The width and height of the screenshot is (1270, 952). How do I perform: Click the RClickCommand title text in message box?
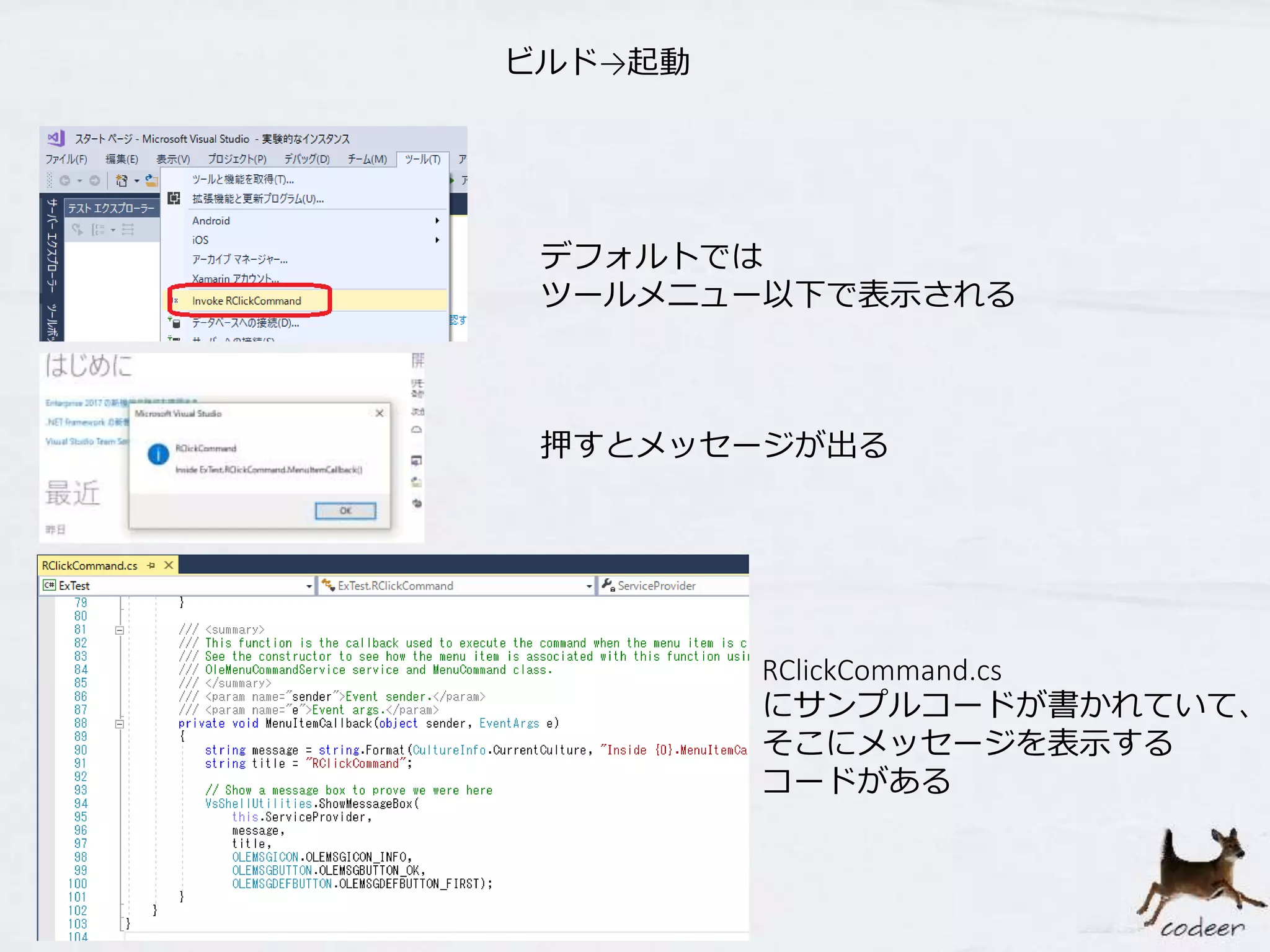pyautogui.click(x=205, y=448)
